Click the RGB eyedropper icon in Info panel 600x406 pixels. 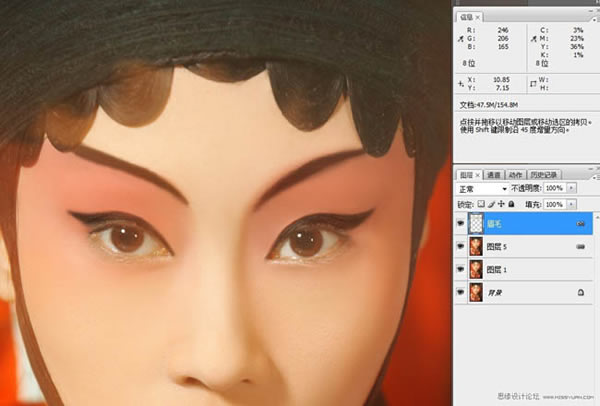click(x=461, y=39)
